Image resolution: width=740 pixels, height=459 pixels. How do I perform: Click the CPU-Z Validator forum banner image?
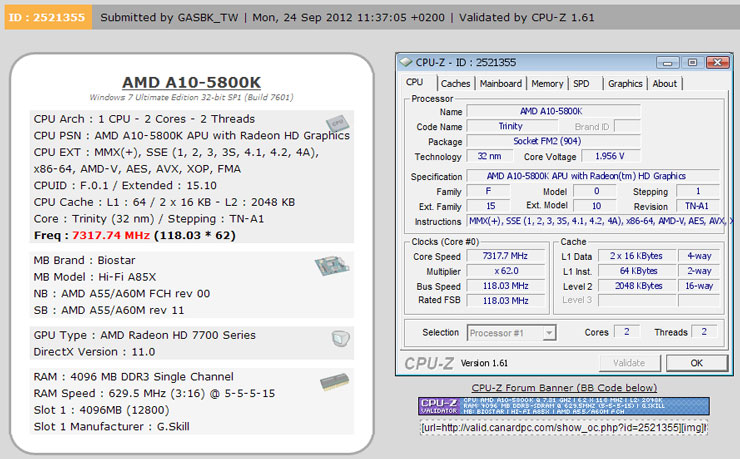(x=563, y=406)
